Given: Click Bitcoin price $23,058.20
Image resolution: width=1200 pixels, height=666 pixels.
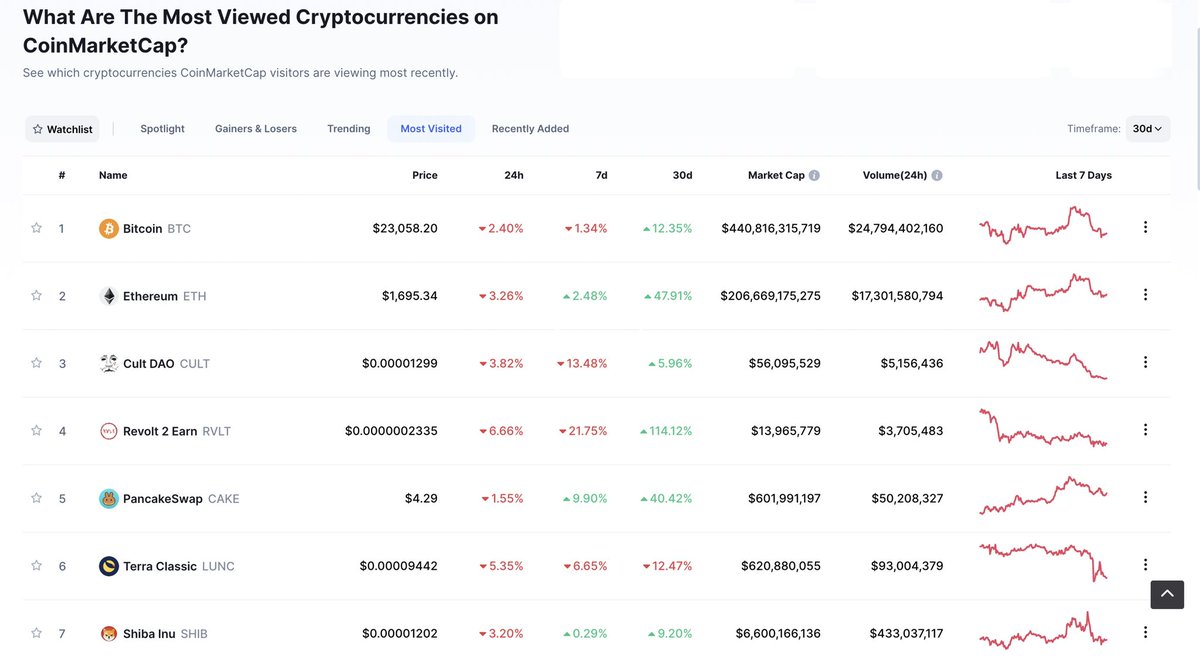Looking at the screenshot, I should pos(405,228).
